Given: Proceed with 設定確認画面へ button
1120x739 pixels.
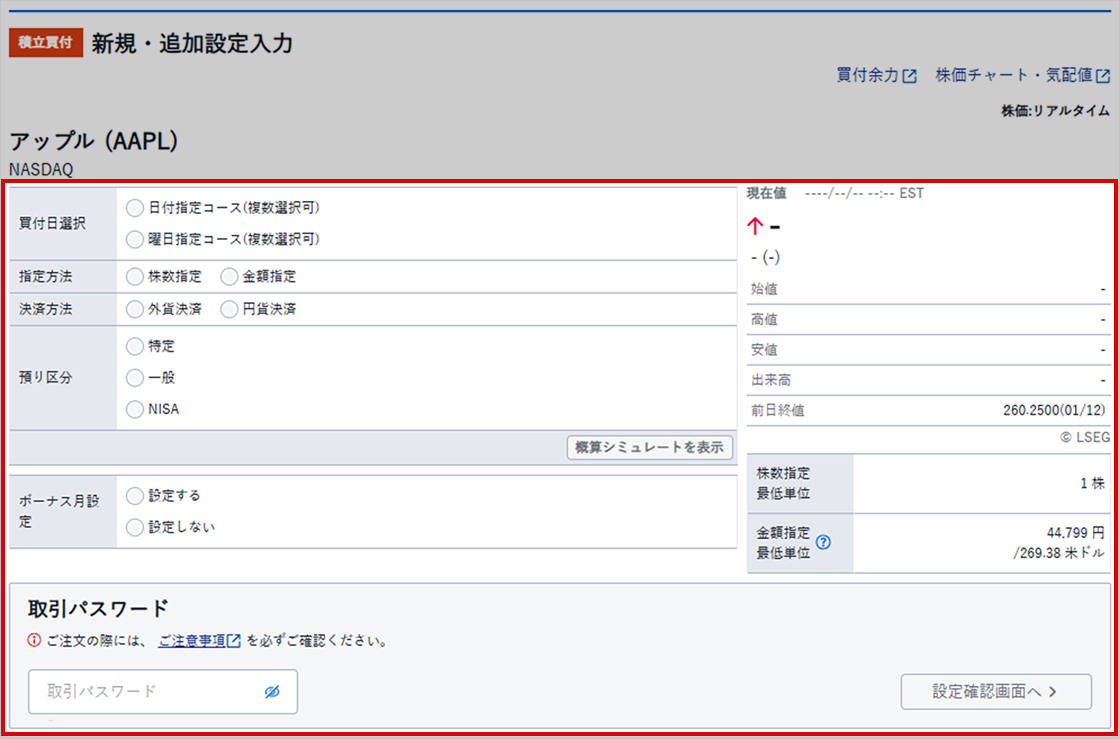Looking at the screenshot, I should point(995,691).
